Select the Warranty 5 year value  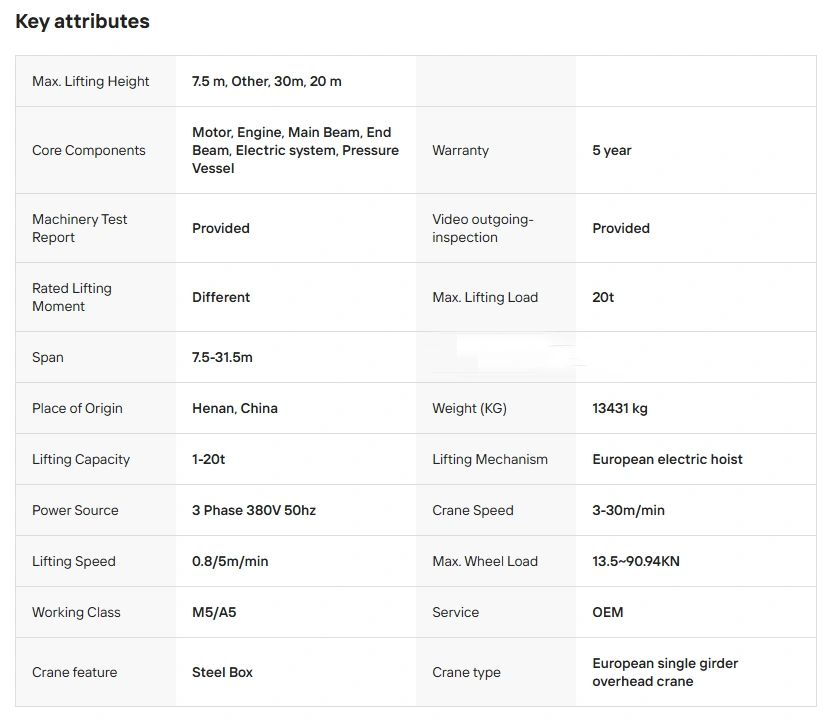point(612,151)
